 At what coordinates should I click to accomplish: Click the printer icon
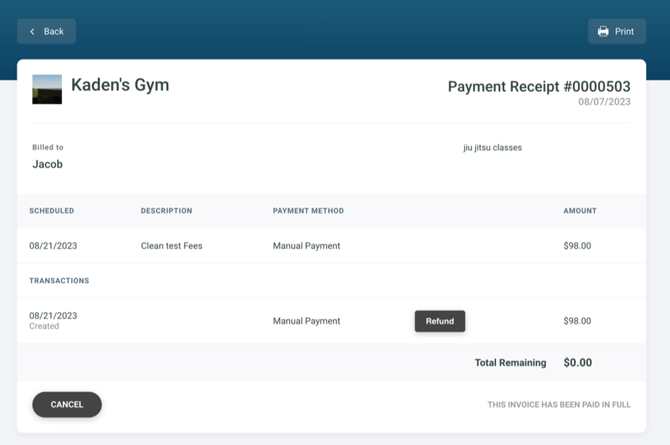603,32
